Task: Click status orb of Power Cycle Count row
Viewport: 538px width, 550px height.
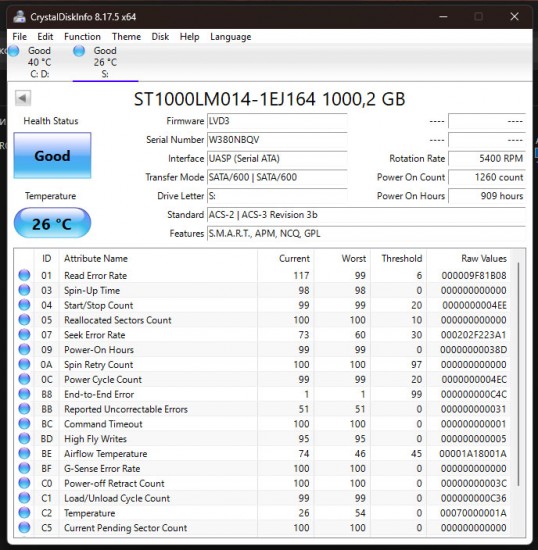Action: (x=24, y=379)
